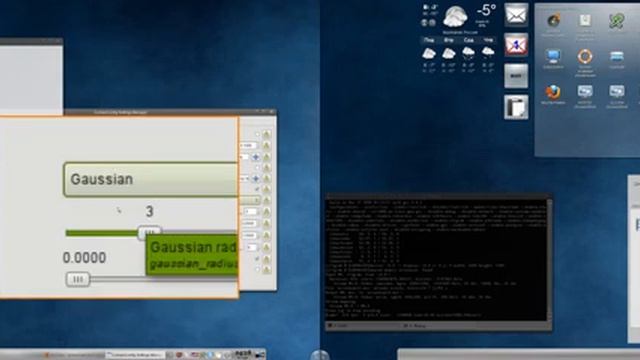Click the clock in the system tray
This screenshot has height=360, width=640.
243,354
